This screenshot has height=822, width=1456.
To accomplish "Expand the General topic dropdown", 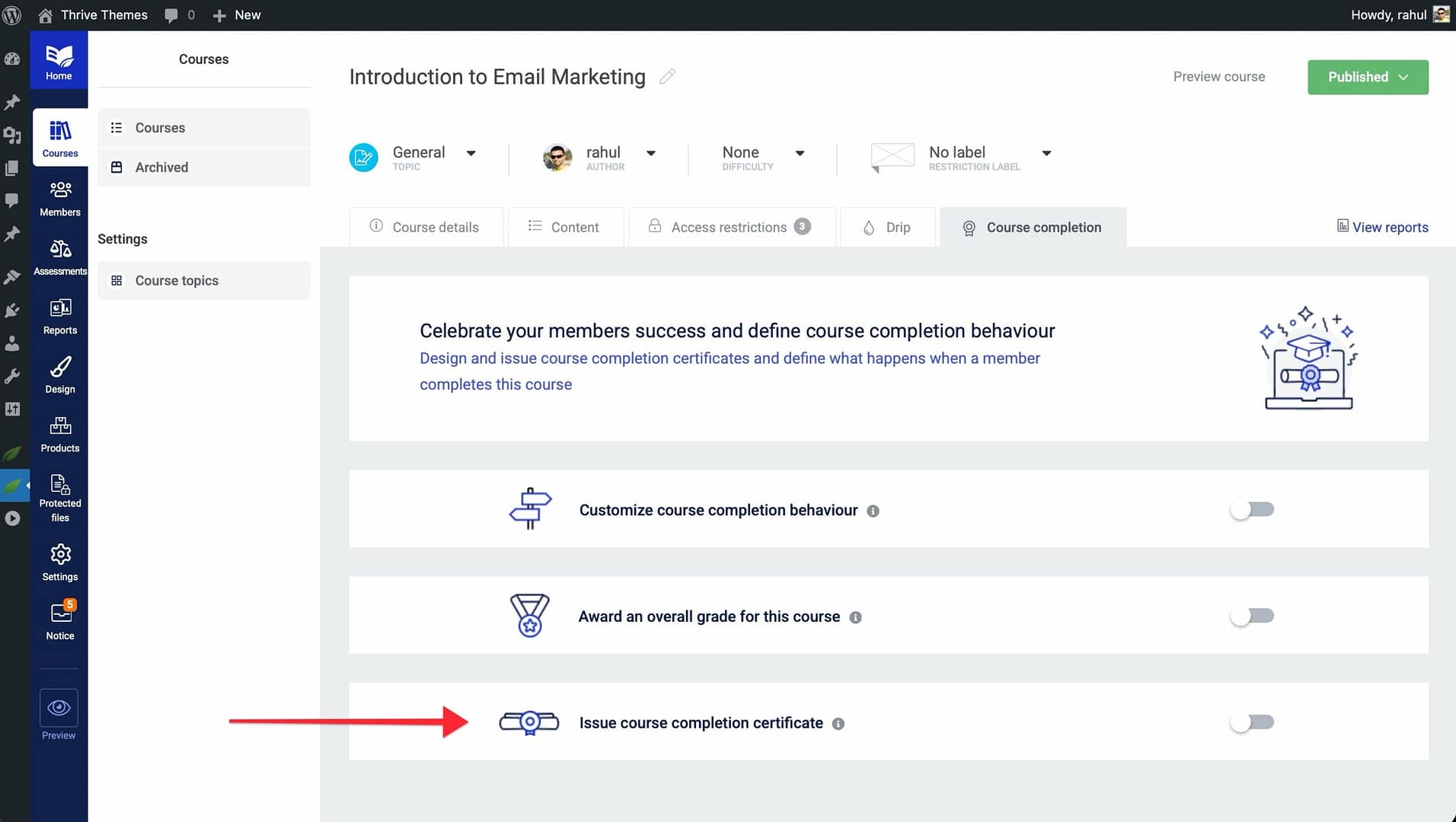I will [x=471, y=153].
